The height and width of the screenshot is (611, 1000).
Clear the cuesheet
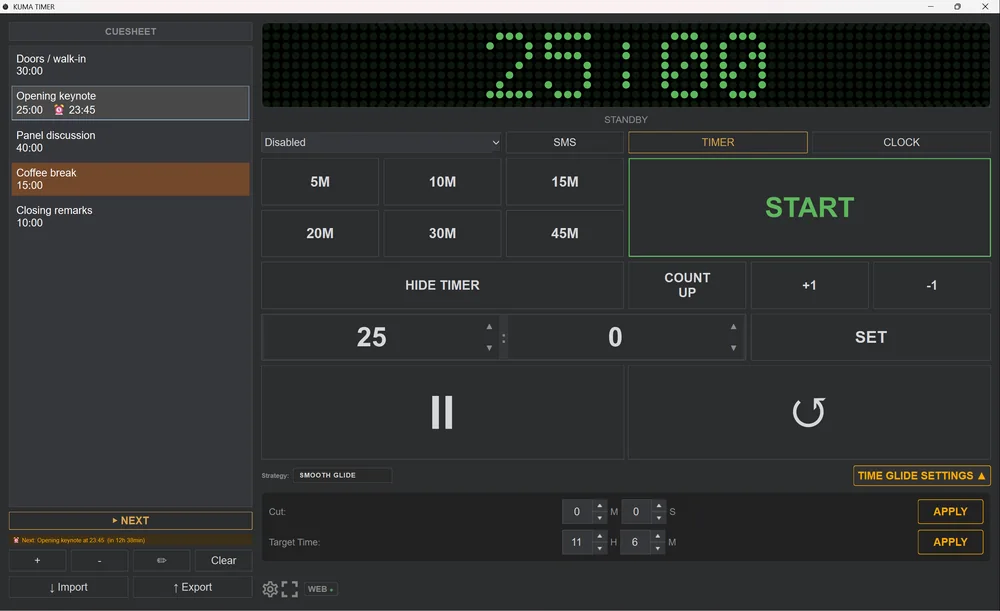223,560
